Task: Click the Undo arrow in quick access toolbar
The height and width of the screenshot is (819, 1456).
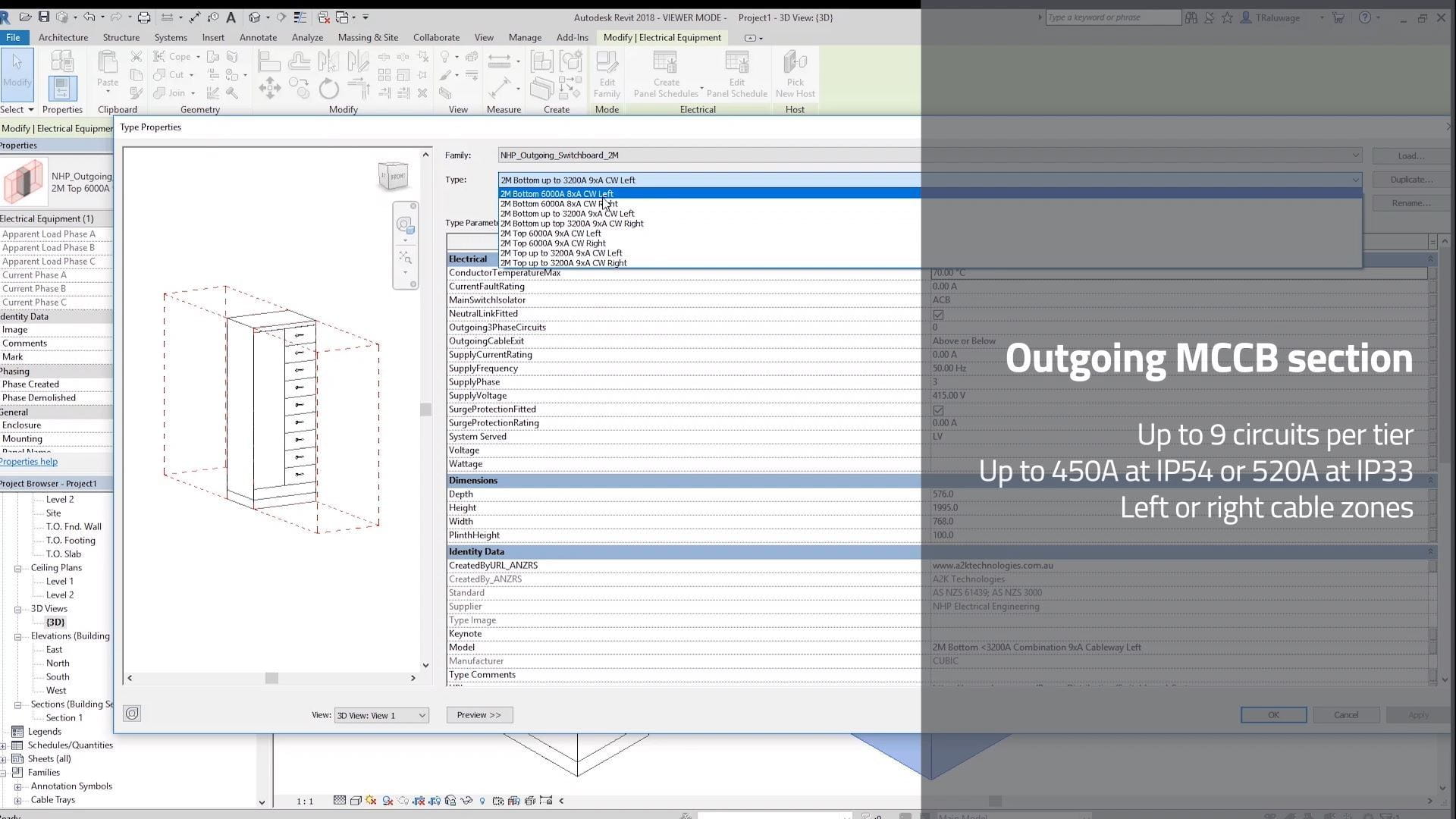Action: point(89,17)
